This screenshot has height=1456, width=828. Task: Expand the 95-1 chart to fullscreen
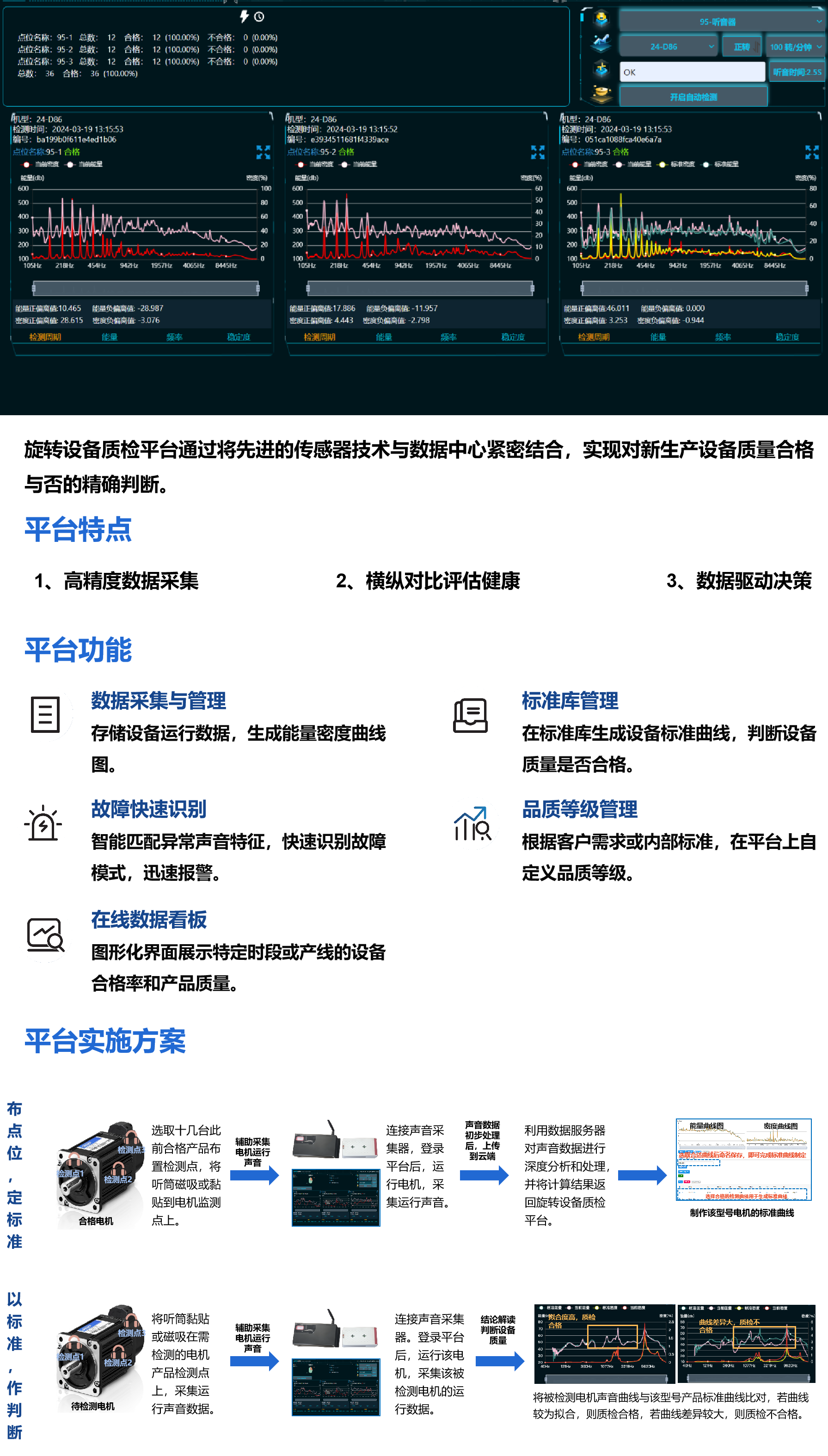pyautogui.click(x=263, y=152)
